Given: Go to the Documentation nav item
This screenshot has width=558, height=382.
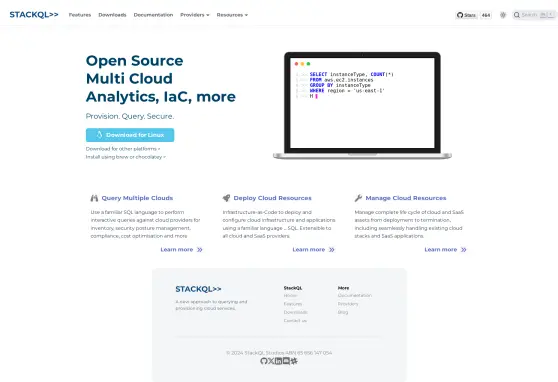Looking at the screenshot, I should click(153, 15).
